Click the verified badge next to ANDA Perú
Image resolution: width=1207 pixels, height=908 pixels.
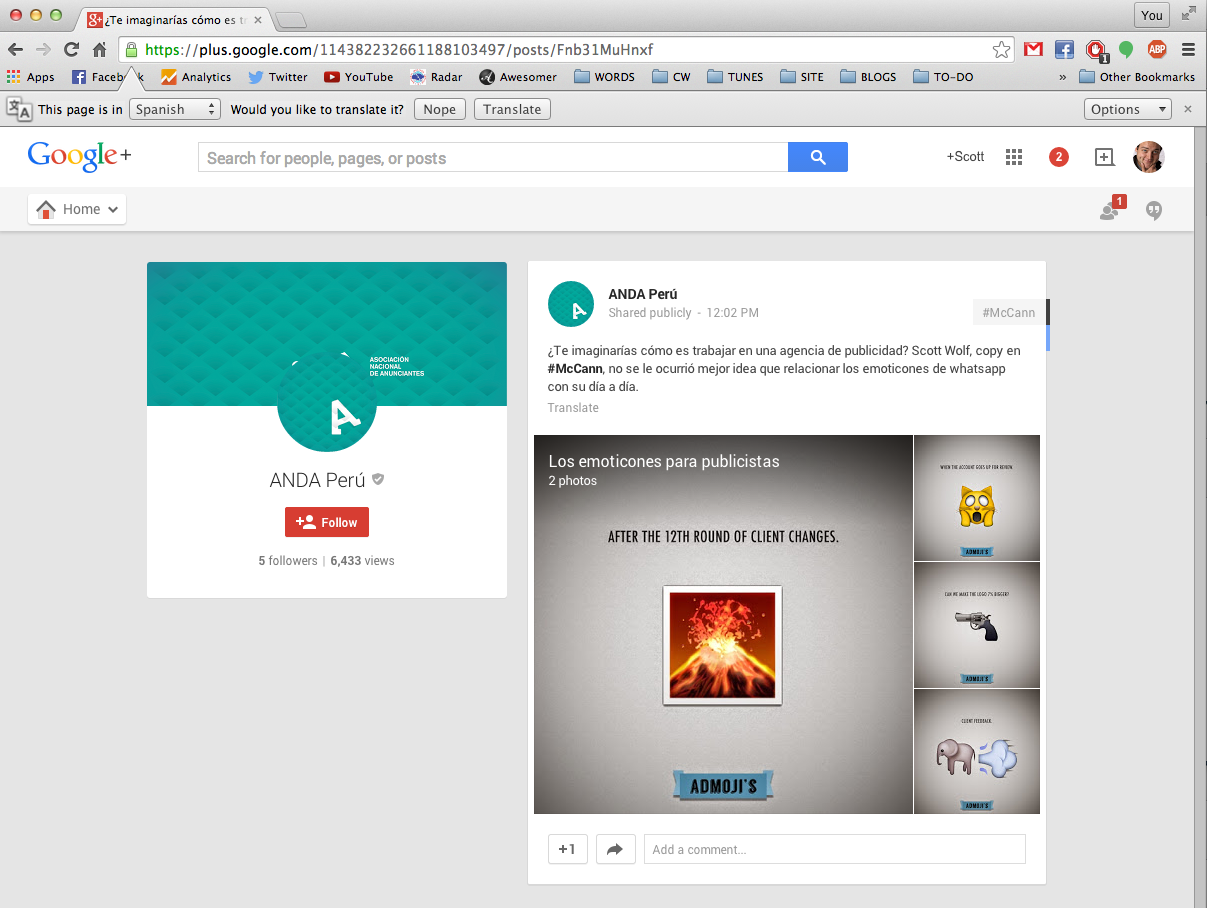click(x=378, y=479)
